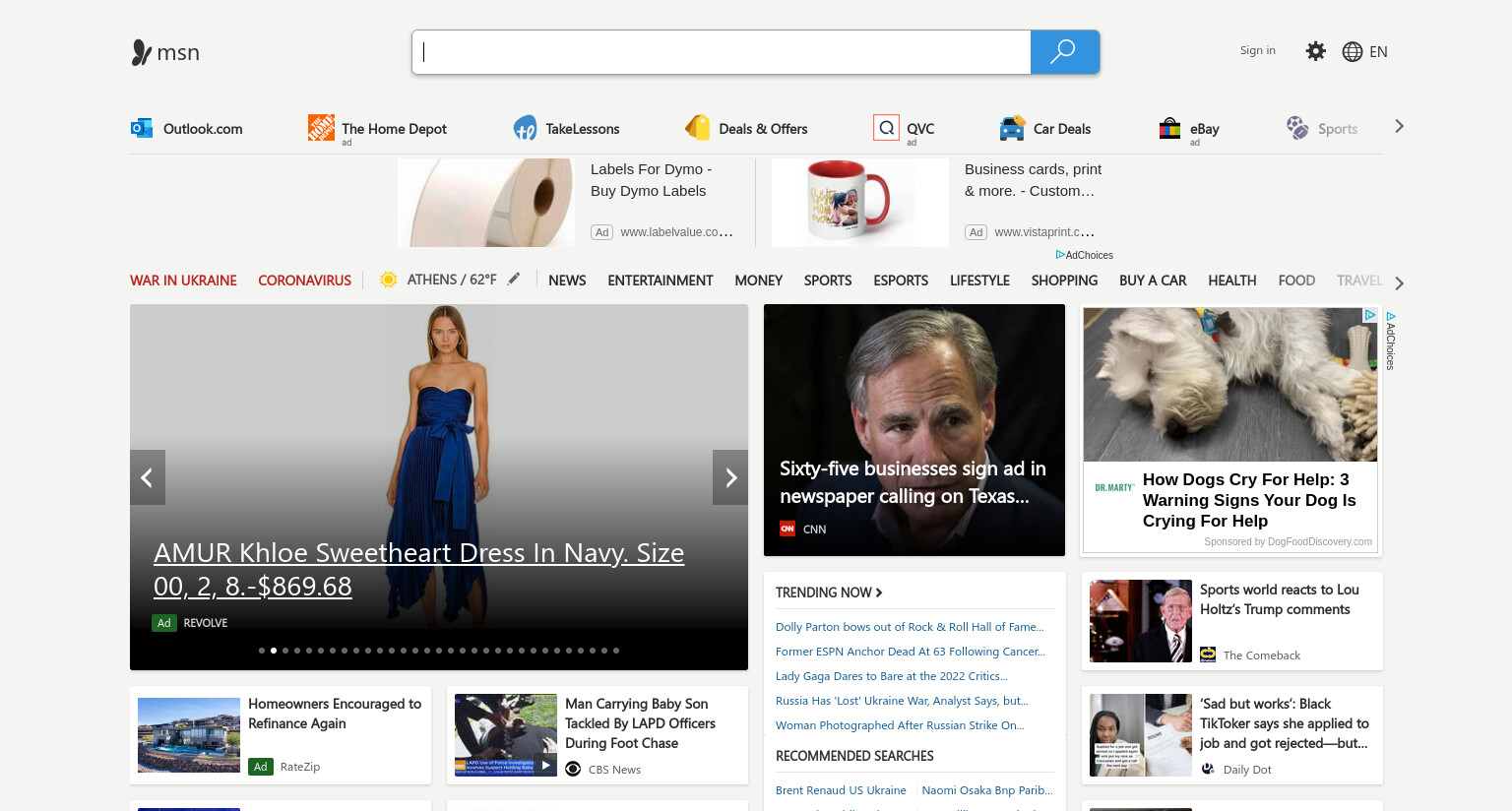The height and width of the screenshot is (811, 1512).
Task: Click the eBay shopping bag icon
Action: click(1169, 128)
